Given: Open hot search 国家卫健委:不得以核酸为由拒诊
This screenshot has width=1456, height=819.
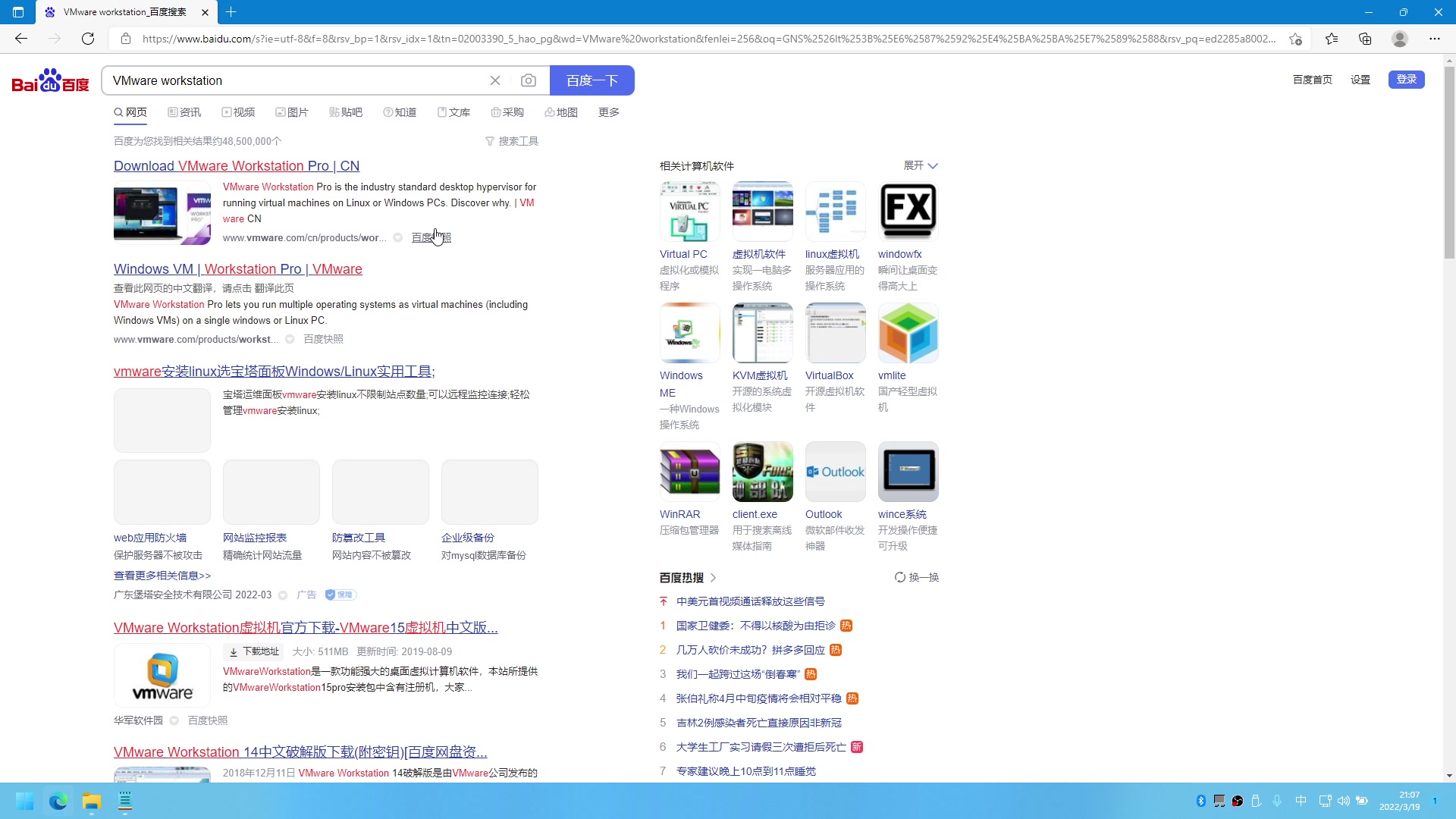Looking at the screenshot, I should tap(755, 626).
